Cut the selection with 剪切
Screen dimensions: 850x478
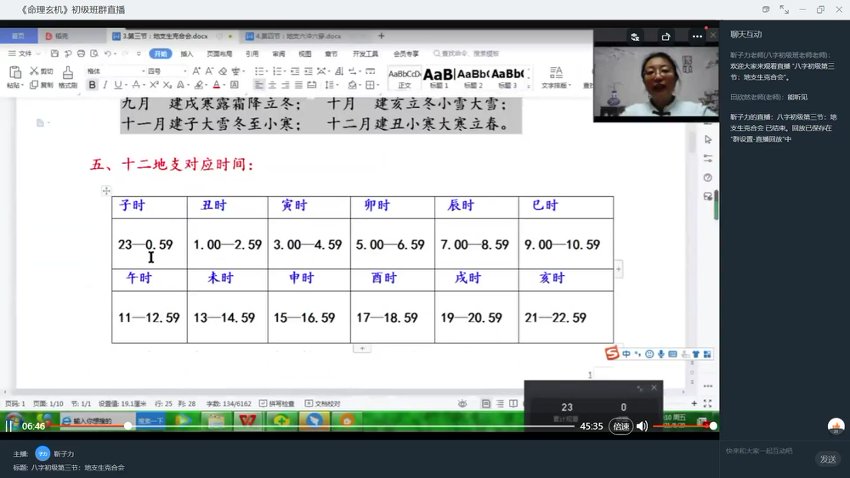click(41, 71)
